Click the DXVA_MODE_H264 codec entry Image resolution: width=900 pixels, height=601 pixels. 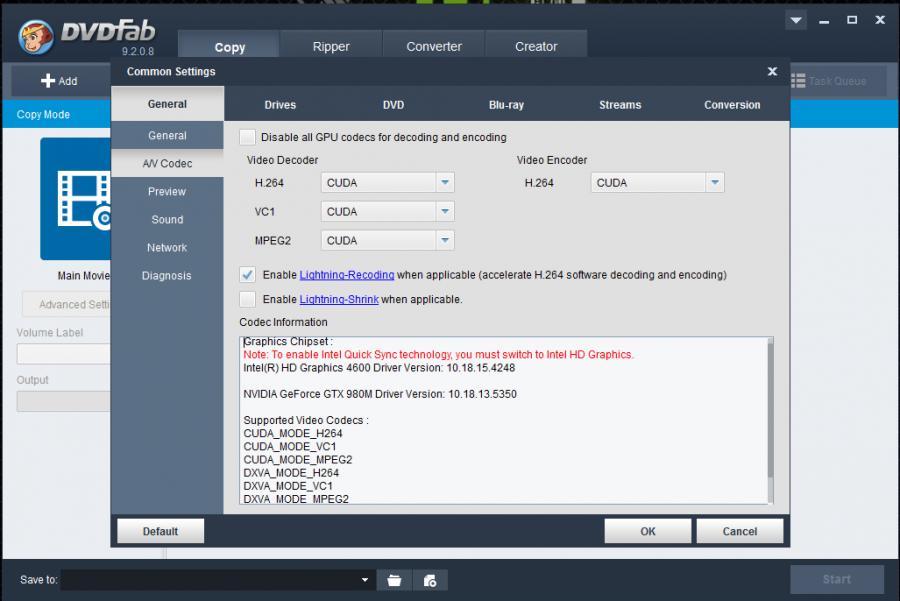[x=291, y=473]
